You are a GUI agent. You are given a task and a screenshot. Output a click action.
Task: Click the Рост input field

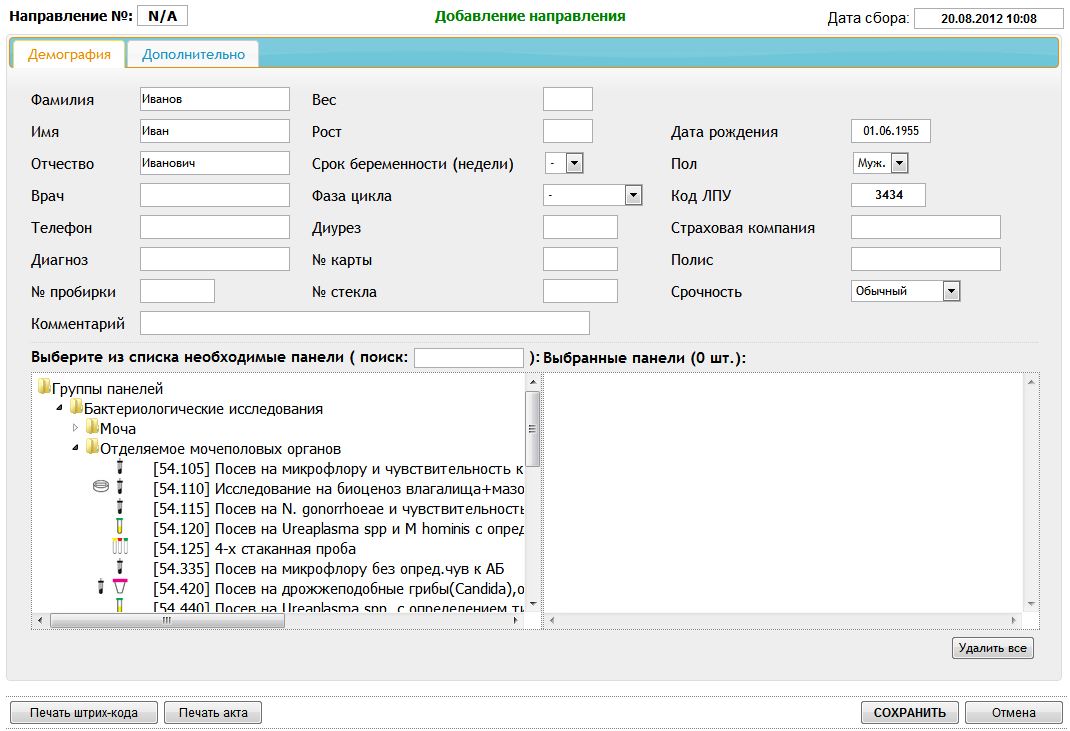(x=568, y=131)
